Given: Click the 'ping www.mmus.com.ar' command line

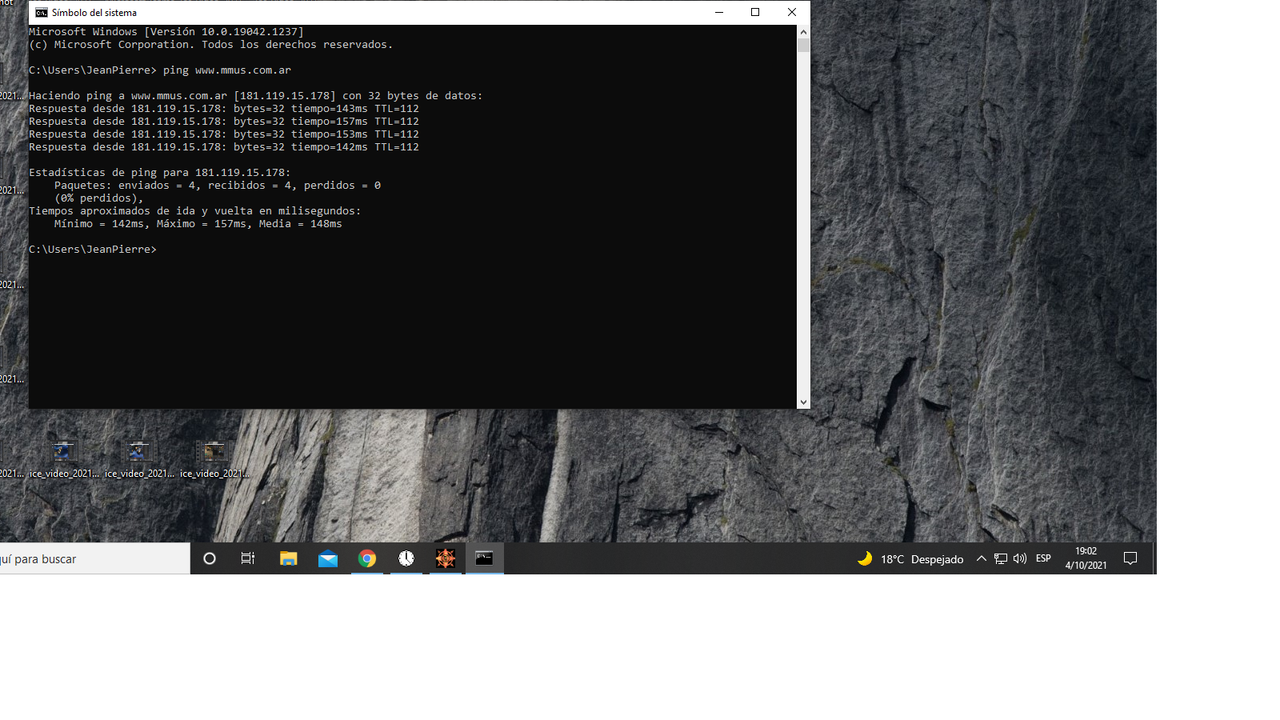Looking at the screenshot, I should [160, 71].
